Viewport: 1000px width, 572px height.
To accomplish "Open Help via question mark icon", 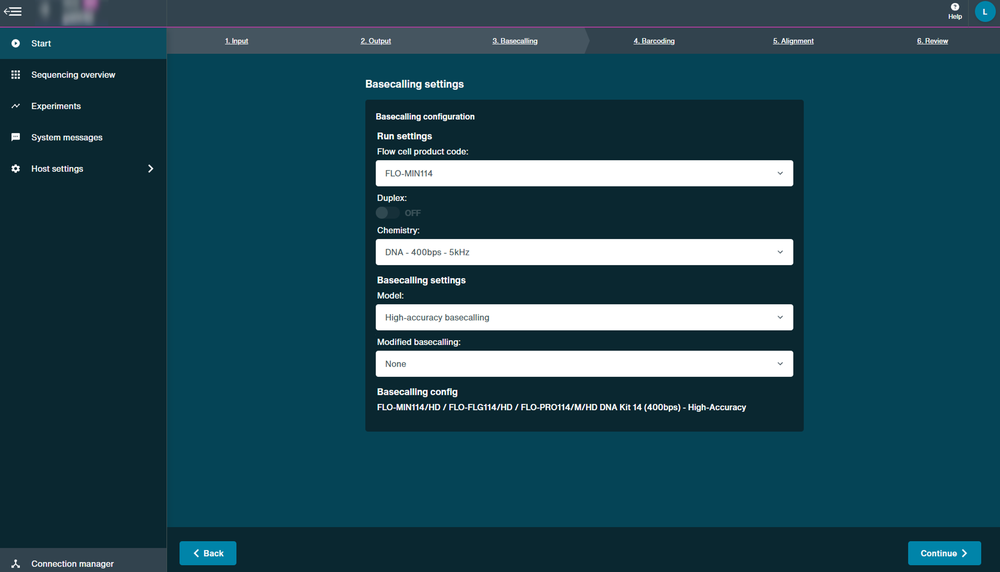I will click(955, 11).
